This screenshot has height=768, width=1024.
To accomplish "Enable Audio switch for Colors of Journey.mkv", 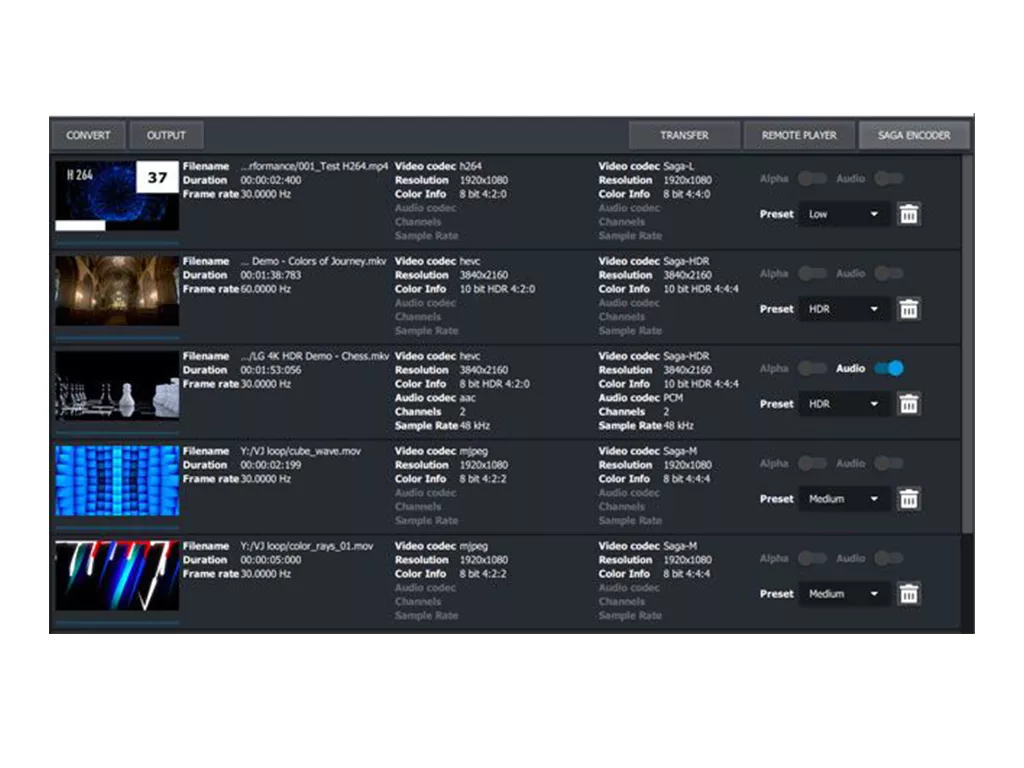I will point(888,273).
